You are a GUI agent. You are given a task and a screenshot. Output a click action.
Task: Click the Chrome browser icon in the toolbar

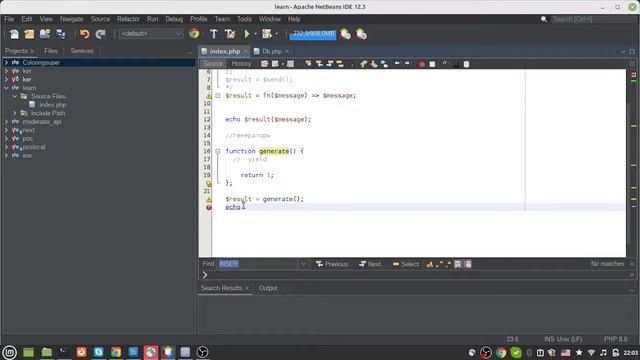[x=194, y=34]
